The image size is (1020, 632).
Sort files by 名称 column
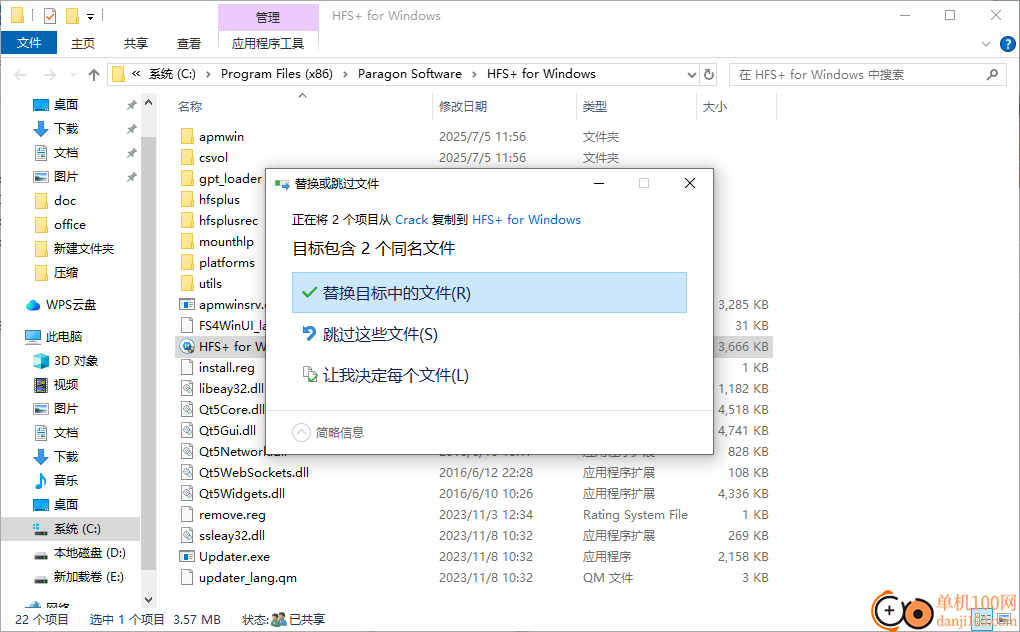coord(190,107)
